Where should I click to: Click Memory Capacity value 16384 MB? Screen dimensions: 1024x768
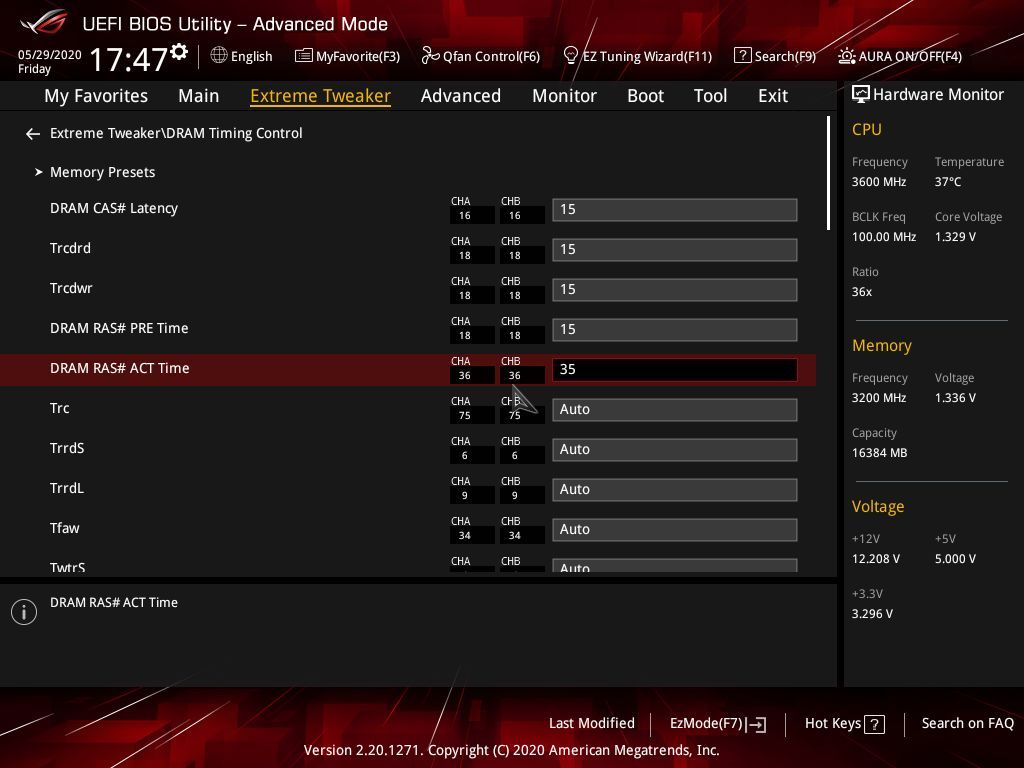[879, 453]
